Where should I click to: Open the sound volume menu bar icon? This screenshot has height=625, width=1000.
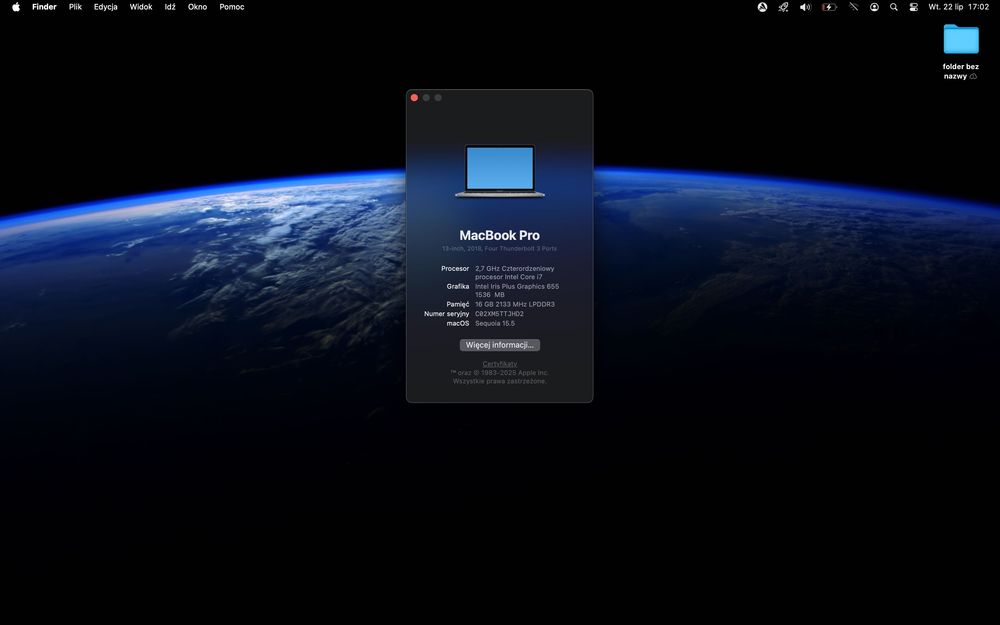pos(805,7)
